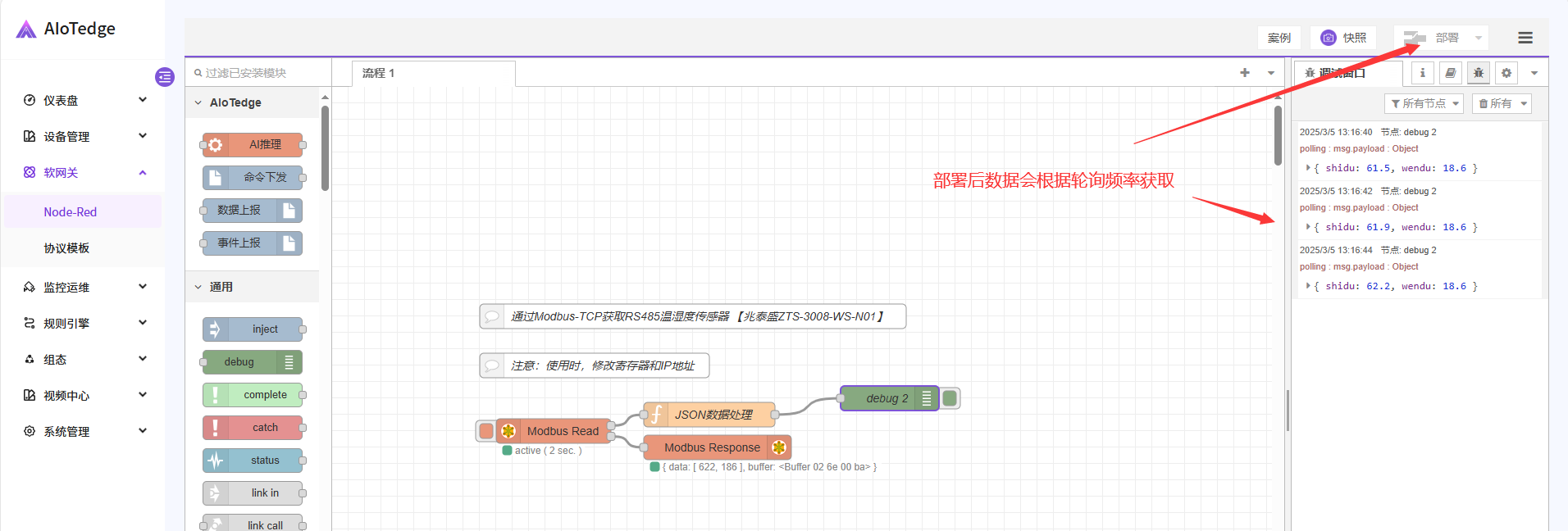Open the 协议模板 menu item

[66, 248]
